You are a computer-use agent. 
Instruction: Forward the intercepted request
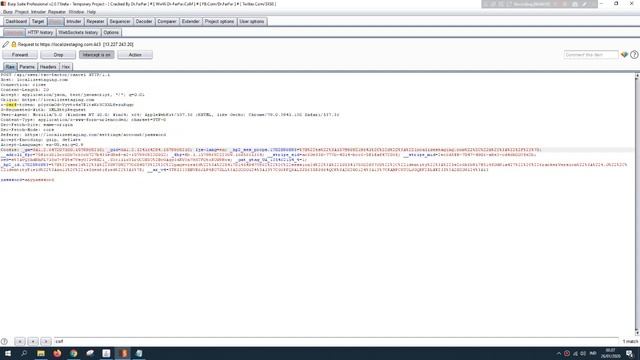pos(20,55)
